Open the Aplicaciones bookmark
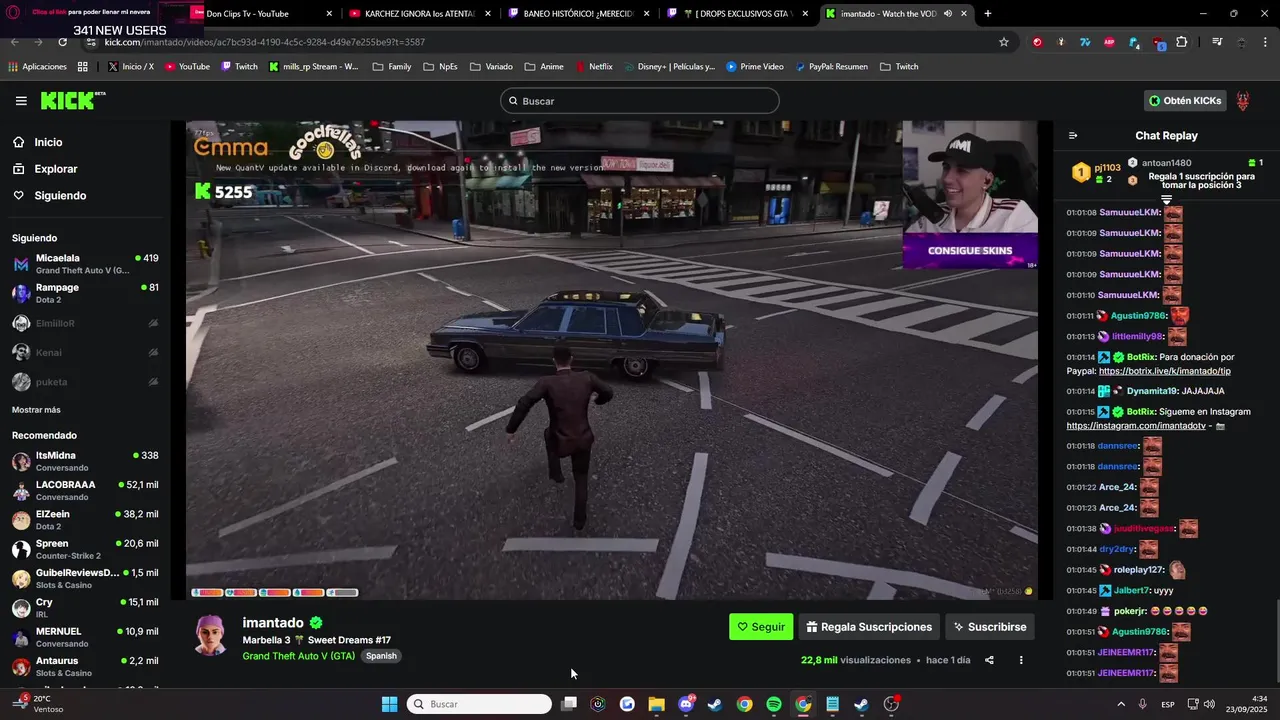The image size is (1280, 720). (37, 67)
